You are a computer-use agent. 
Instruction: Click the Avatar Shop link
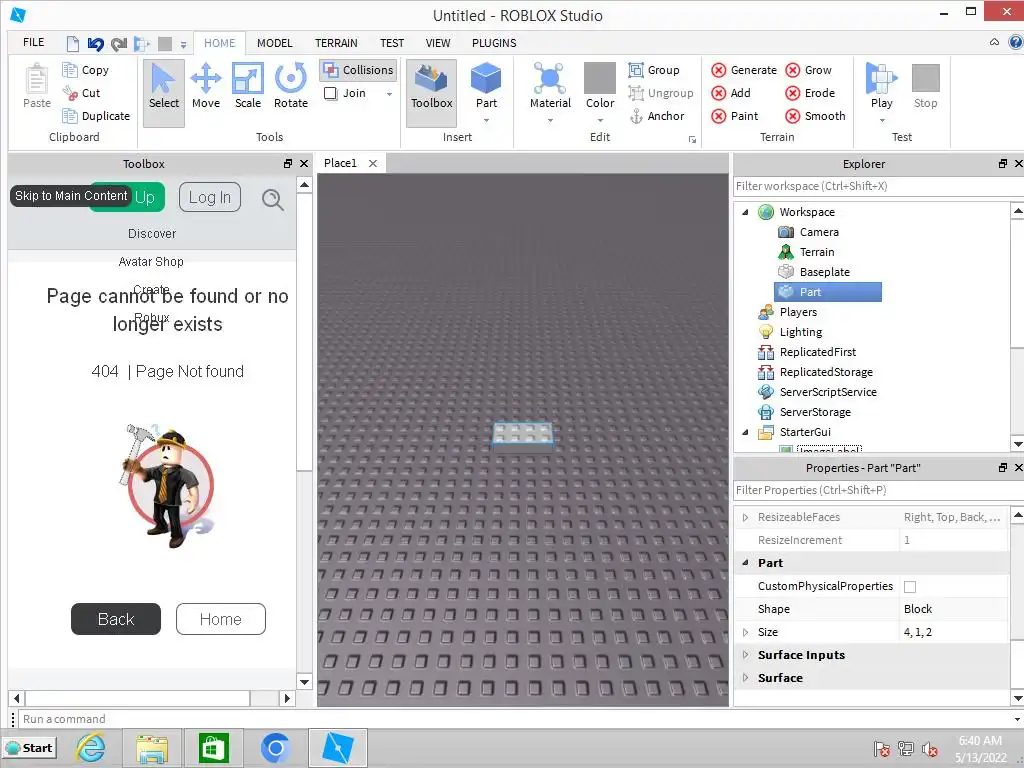click(151, 262)
